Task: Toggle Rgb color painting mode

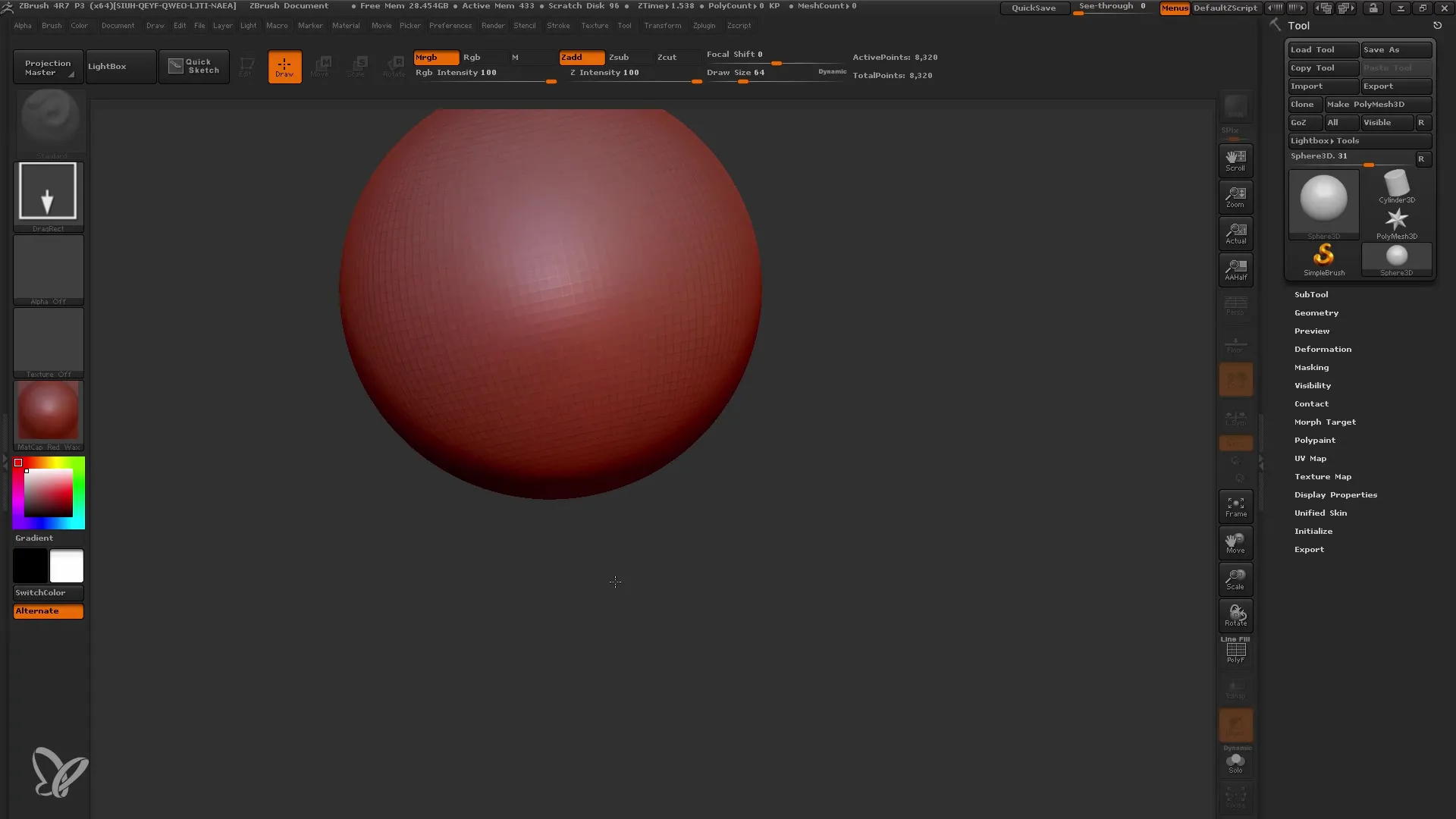Action: (471, 57)
